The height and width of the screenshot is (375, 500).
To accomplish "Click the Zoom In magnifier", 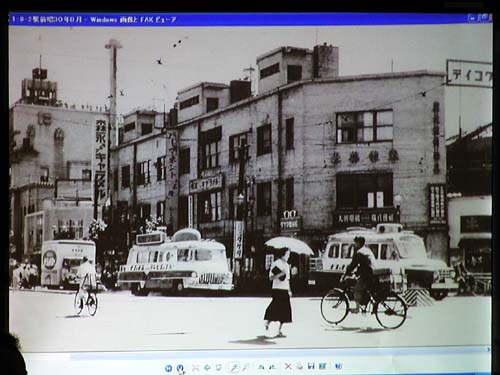I will tap(234, 367).
